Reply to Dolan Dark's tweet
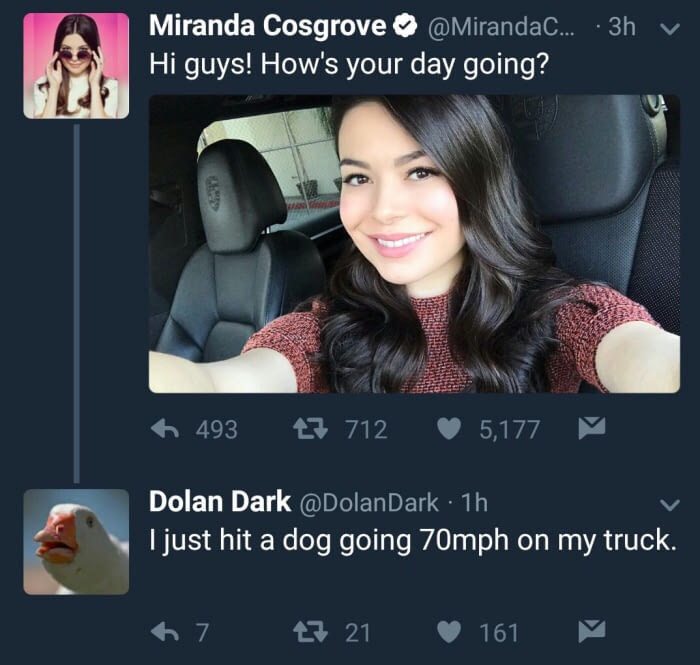This screenshot has height=665, width=700. pos(165,632)
